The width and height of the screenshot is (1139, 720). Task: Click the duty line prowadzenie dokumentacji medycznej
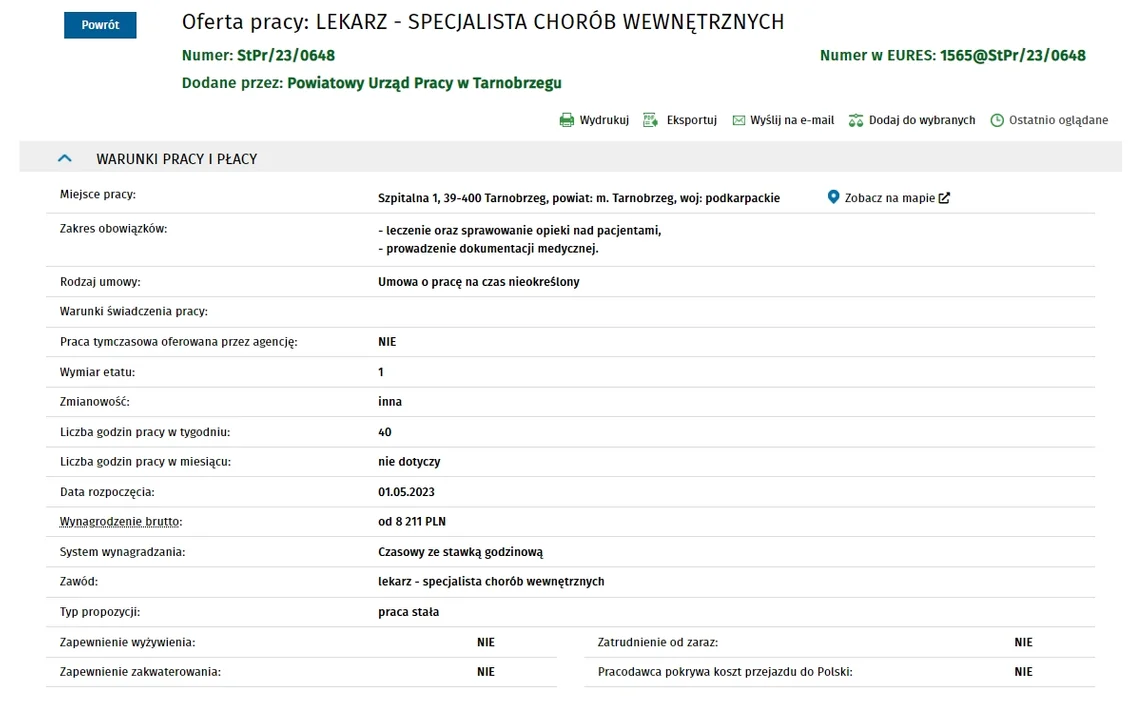(488, 248)
